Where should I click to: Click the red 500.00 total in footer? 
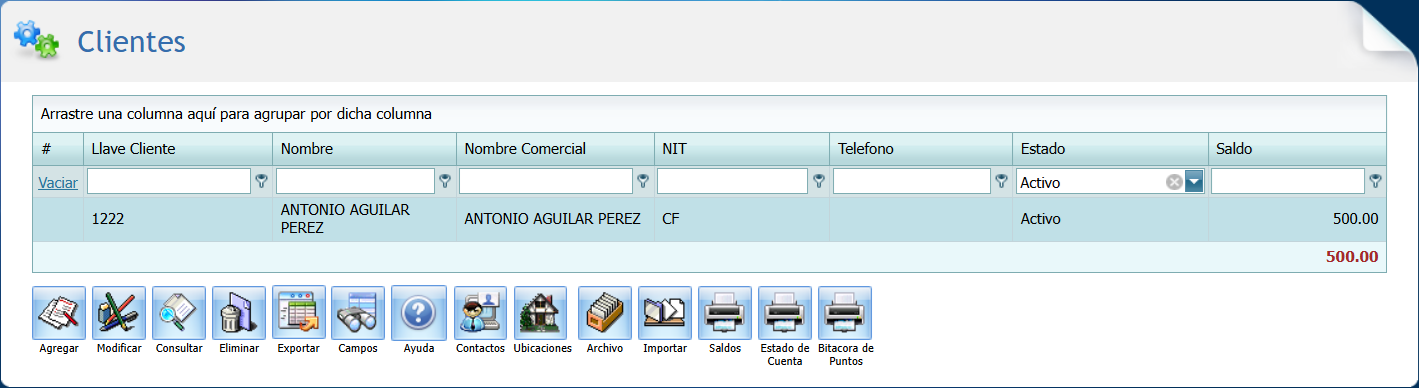(x=1352, y=256)
